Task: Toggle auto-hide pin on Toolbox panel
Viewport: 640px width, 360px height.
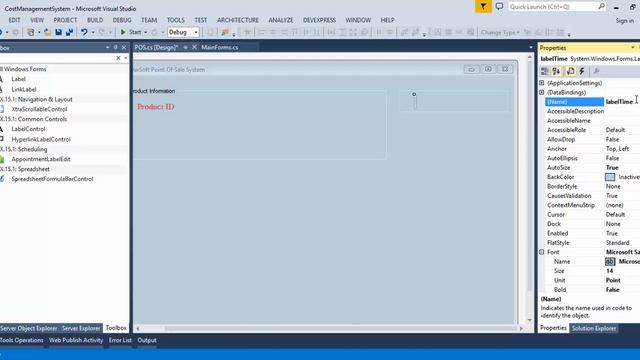Action: (x=116, y=47)
